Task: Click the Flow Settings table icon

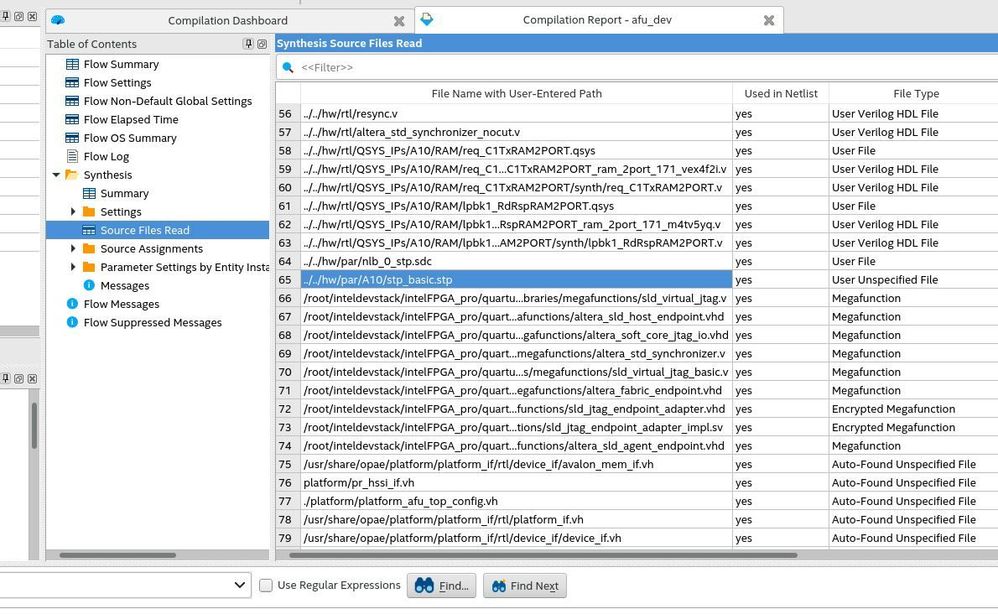Action: pos(73,83)
